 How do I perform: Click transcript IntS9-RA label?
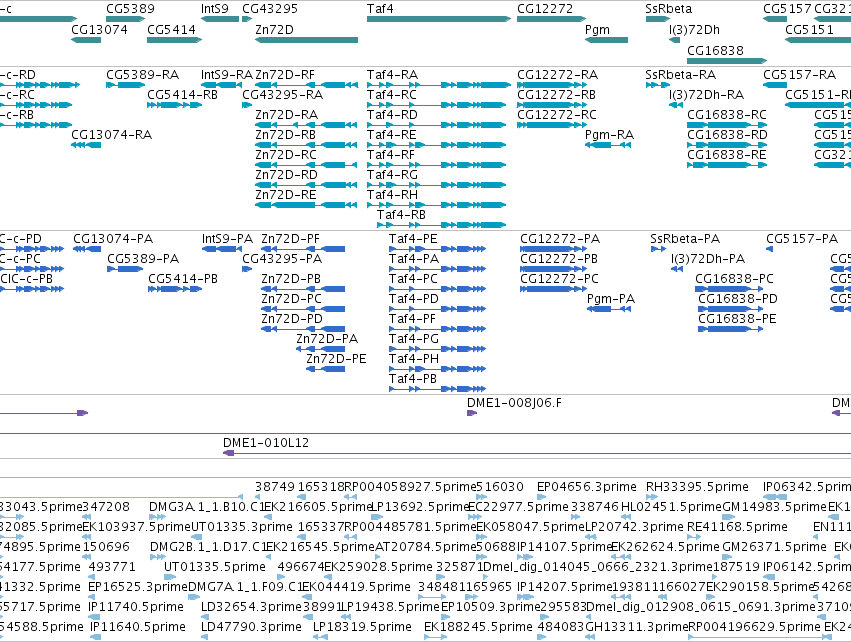point(227,74)
